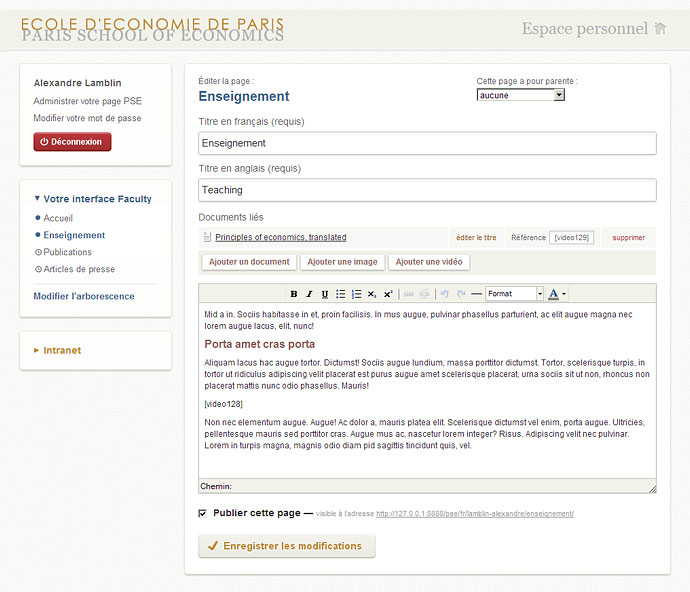Insert a numbered list
Screen dimensions: 690x592
[356, 294]
